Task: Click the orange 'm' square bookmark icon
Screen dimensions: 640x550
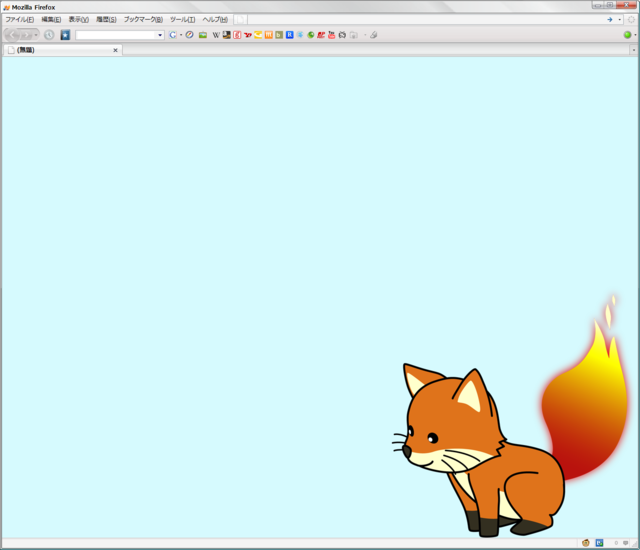Action: (269, 35)
